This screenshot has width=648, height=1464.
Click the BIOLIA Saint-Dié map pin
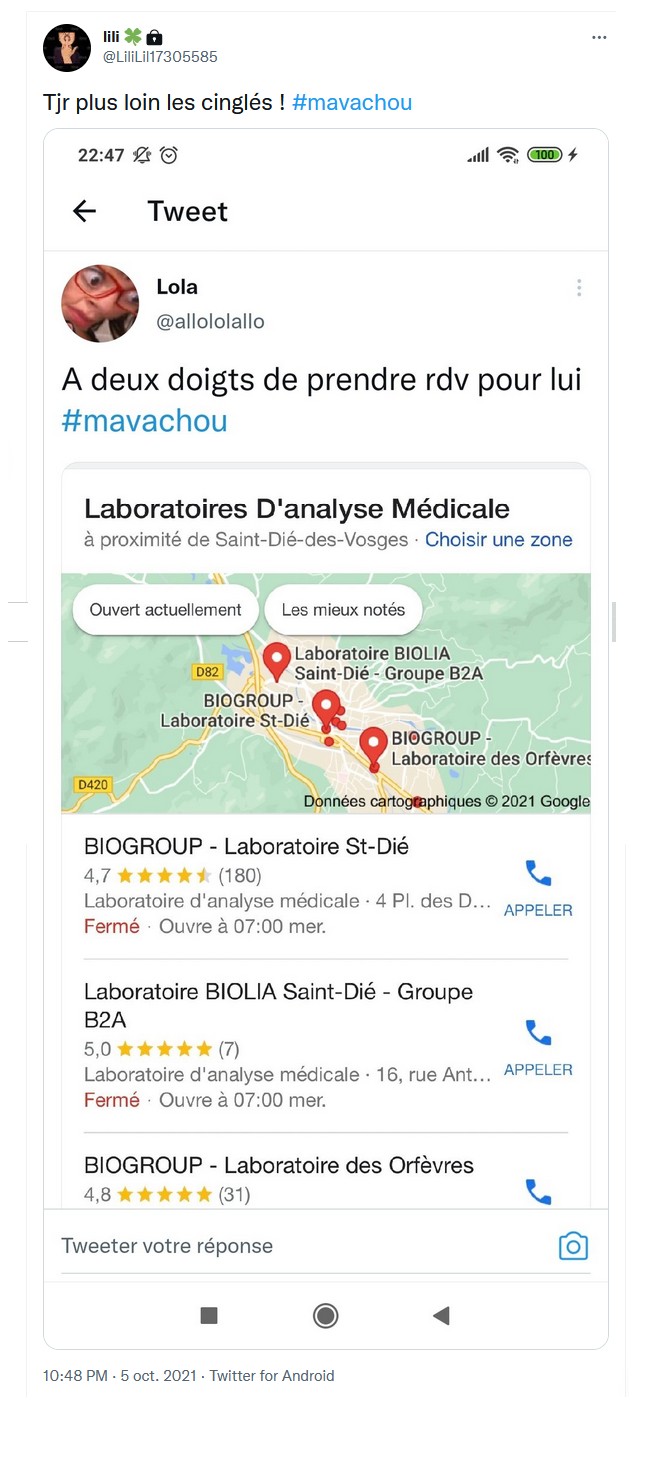277,660
